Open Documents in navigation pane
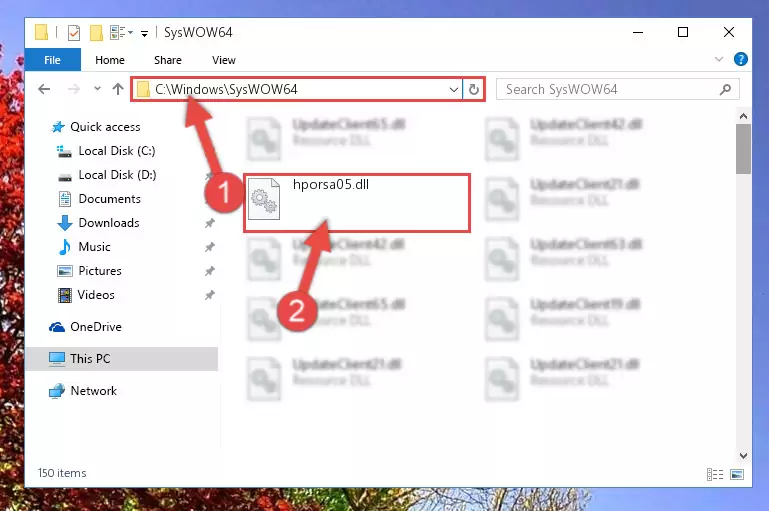This screenshot has width=769, height=511. coord(109,199)
